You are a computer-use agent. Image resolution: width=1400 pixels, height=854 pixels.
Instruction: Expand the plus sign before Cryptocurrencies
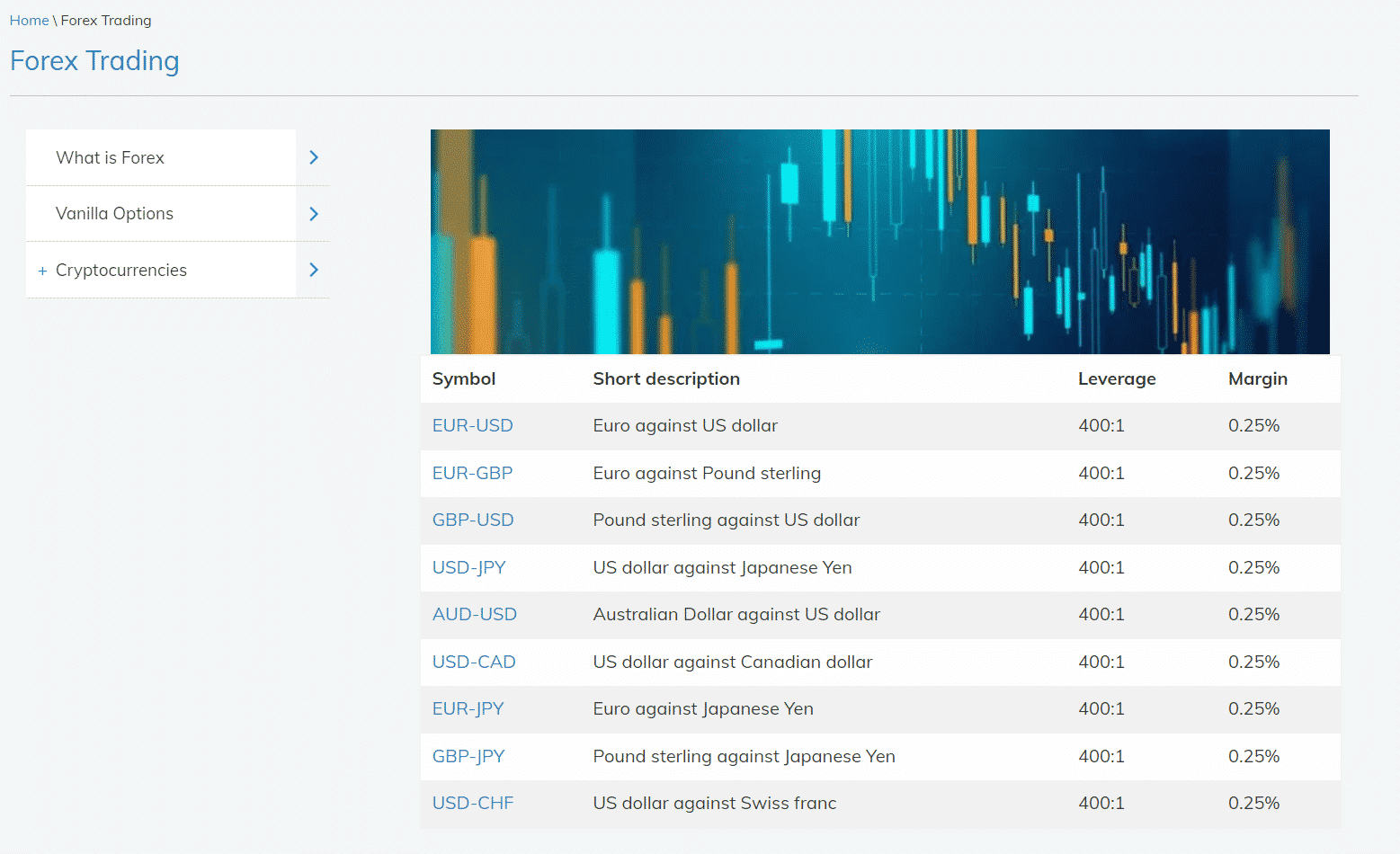(42, 271)
